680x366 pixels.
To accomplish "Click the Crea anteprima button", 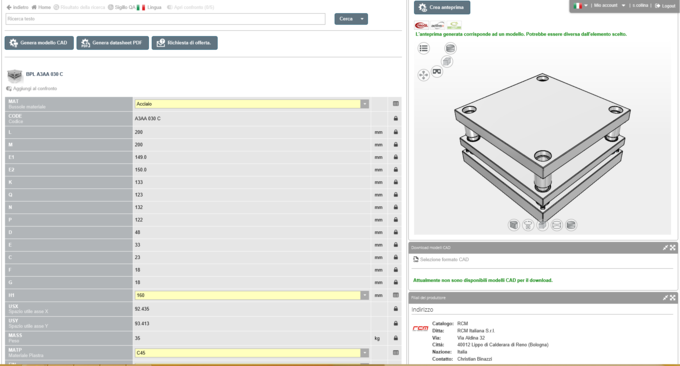I will (x=442, y=7).
